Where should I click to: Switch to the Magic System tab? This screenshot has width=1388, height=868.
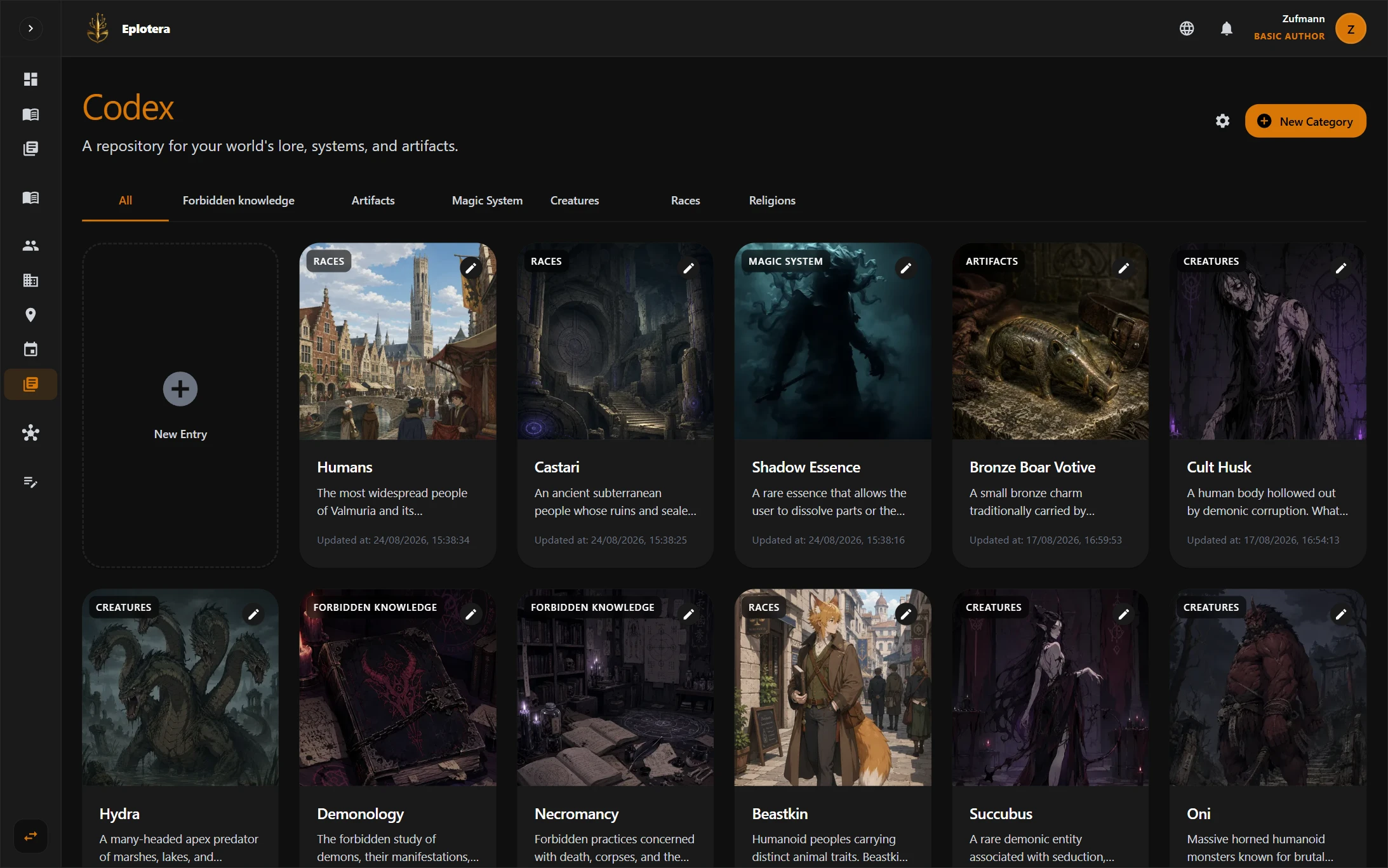coord(487,201)
